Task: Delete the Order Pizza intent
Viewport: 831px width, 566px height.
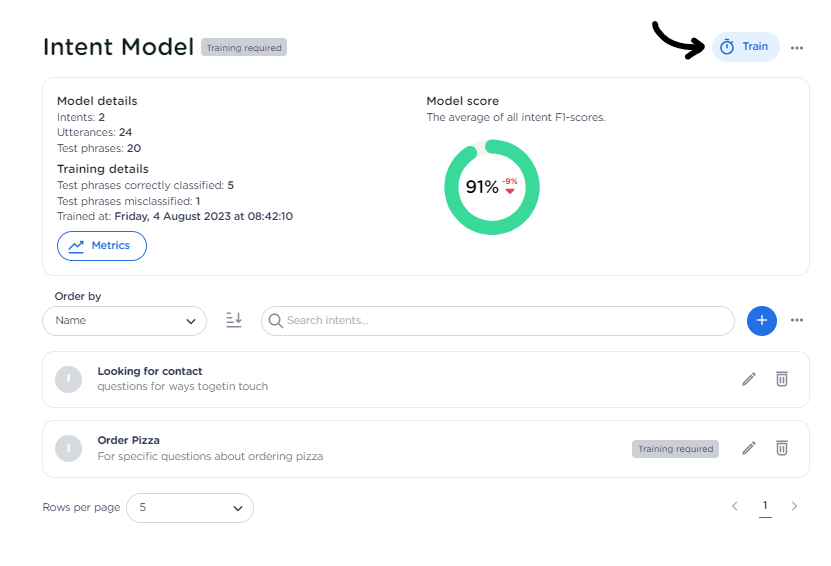Action: coord(782,448)
